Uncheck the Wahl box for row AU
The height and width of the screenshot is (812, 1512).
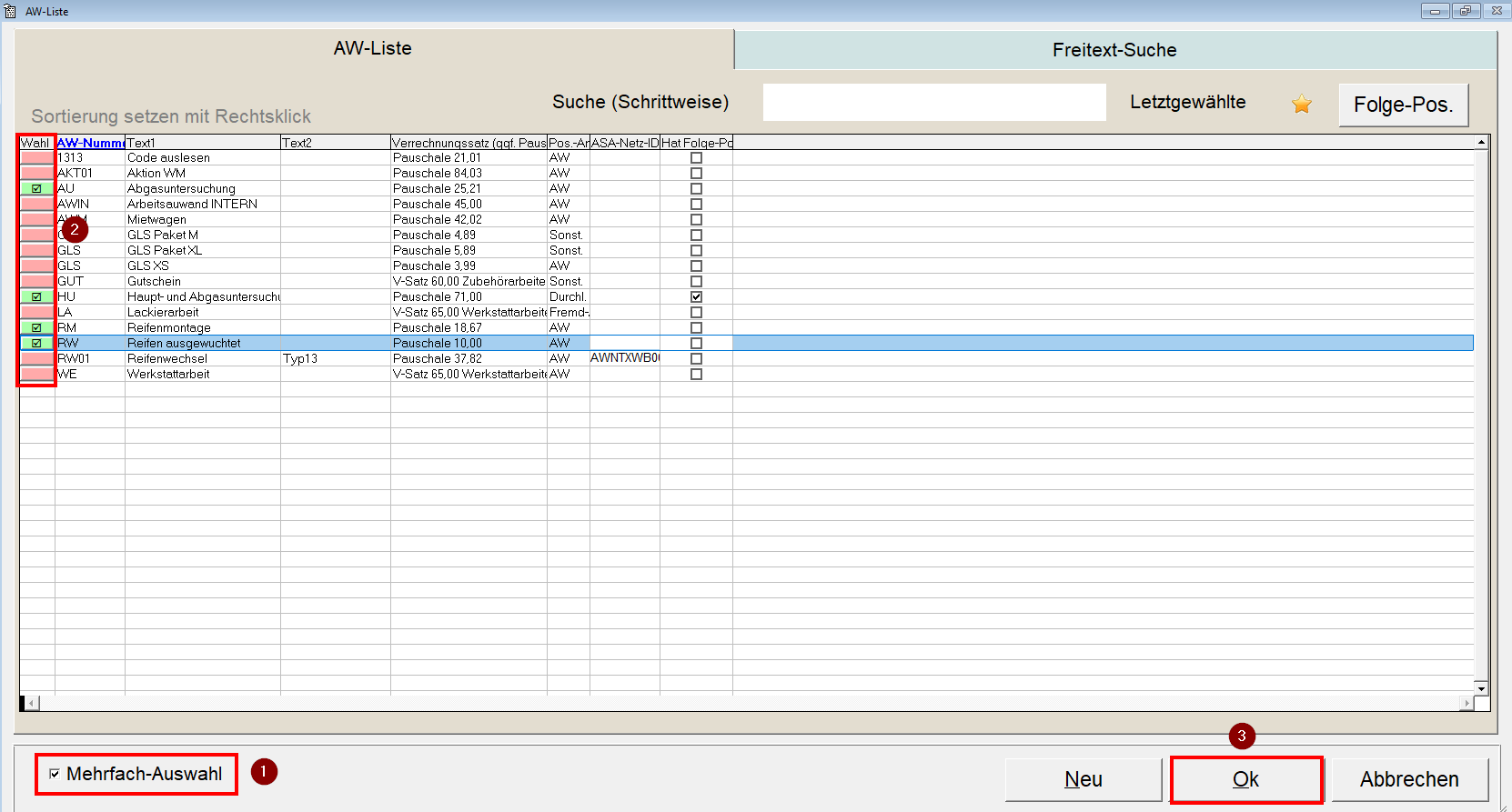(36, 189)
